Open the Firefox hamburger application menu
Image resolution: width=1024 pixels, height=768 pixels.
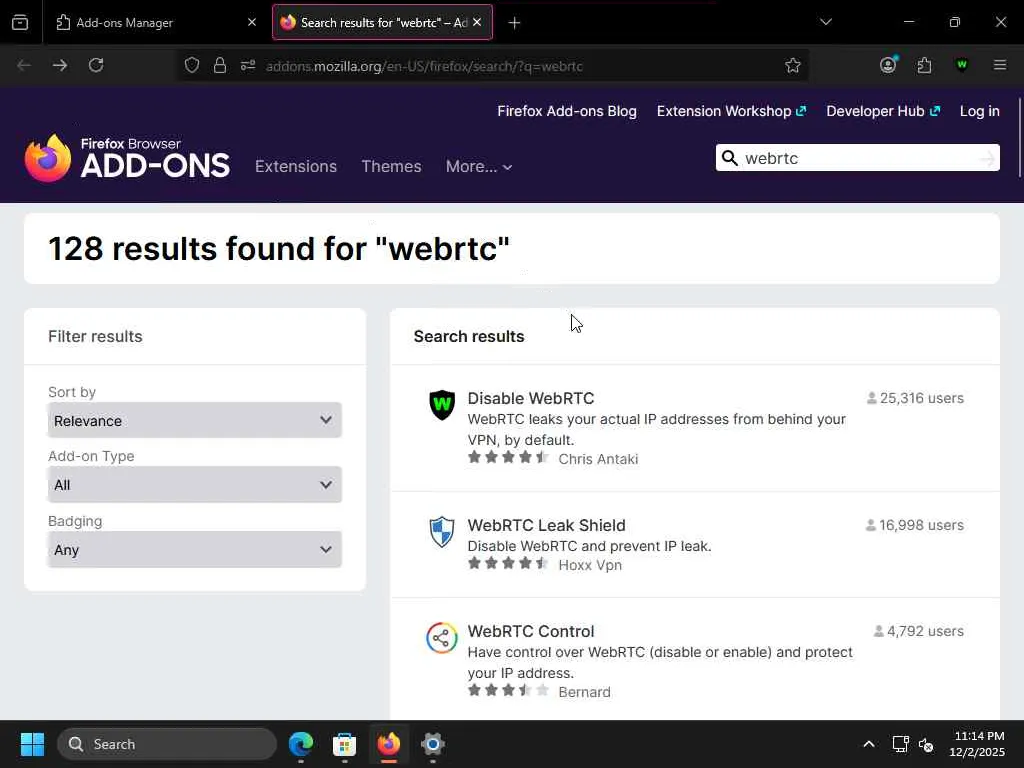[x=1000, y=65]
